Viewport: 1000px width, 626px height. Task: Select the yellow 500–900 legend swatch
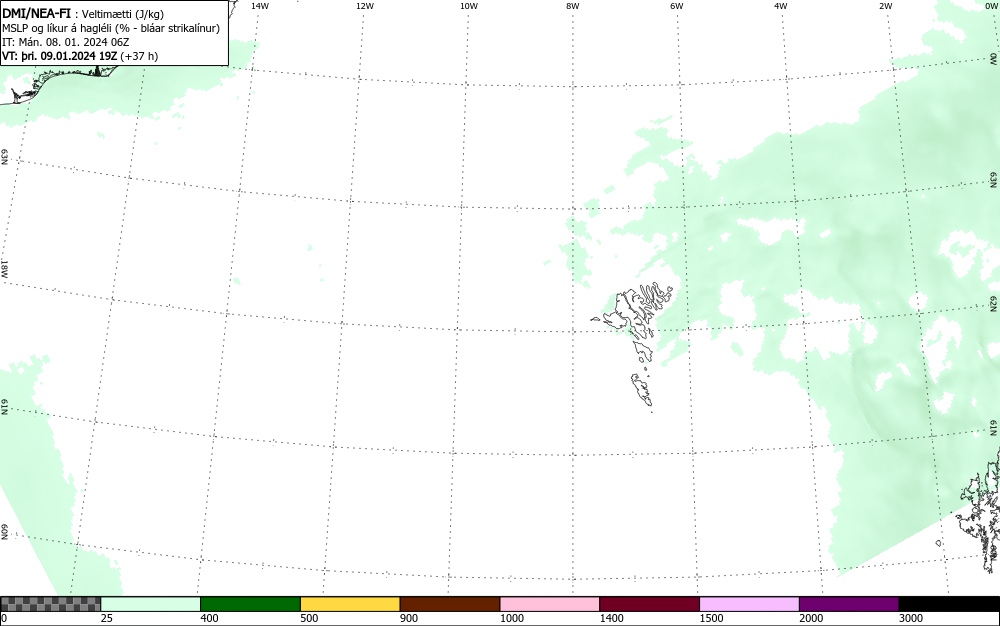tap(350, 604)
